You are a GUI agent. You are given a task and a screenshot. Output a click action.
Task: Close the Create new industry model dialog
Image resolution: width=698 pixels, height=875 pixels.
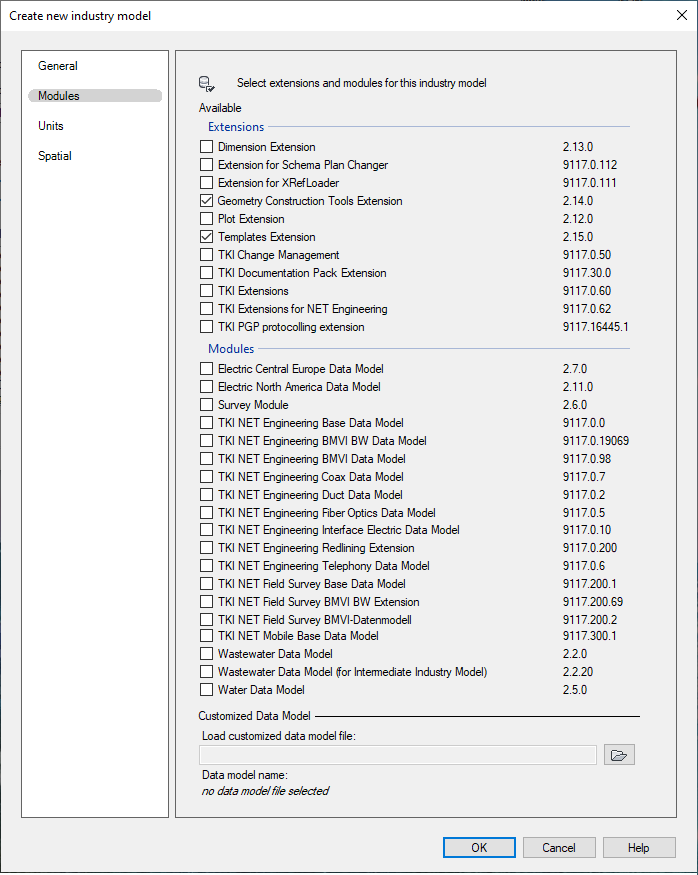click(682, 15)
